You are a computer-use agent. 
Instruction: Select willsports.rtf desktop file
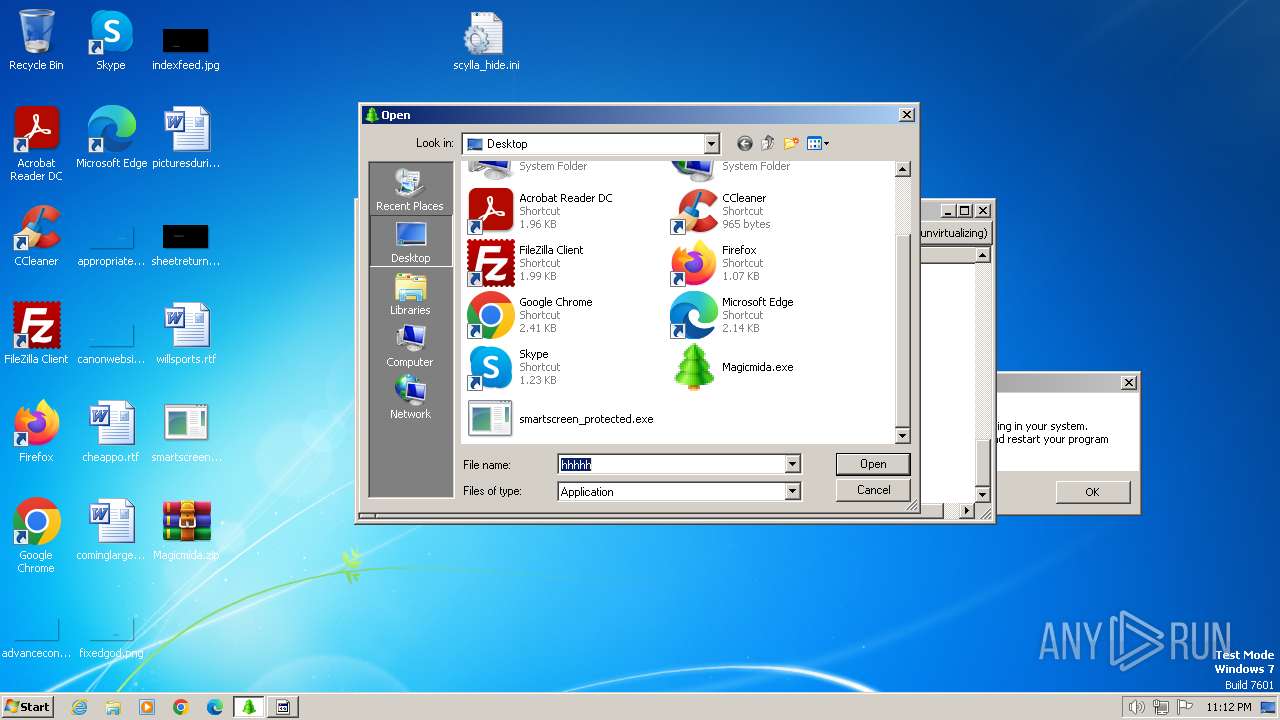click(186, 334)
